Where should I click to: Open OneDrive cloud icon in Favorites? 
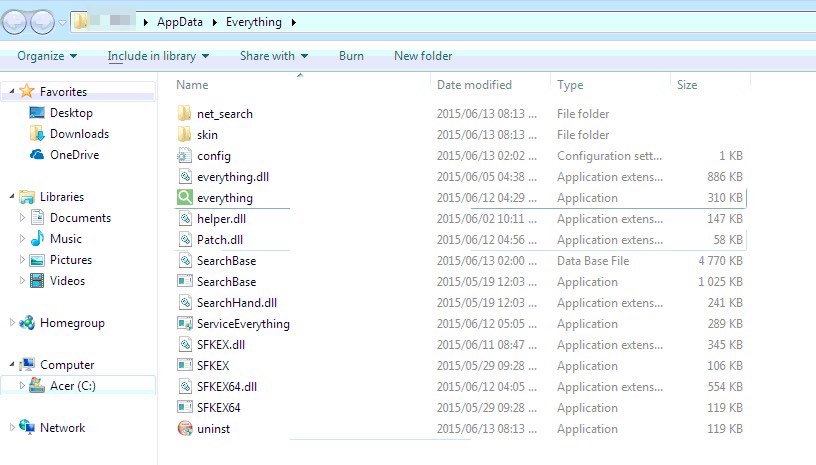pos(37,155)
